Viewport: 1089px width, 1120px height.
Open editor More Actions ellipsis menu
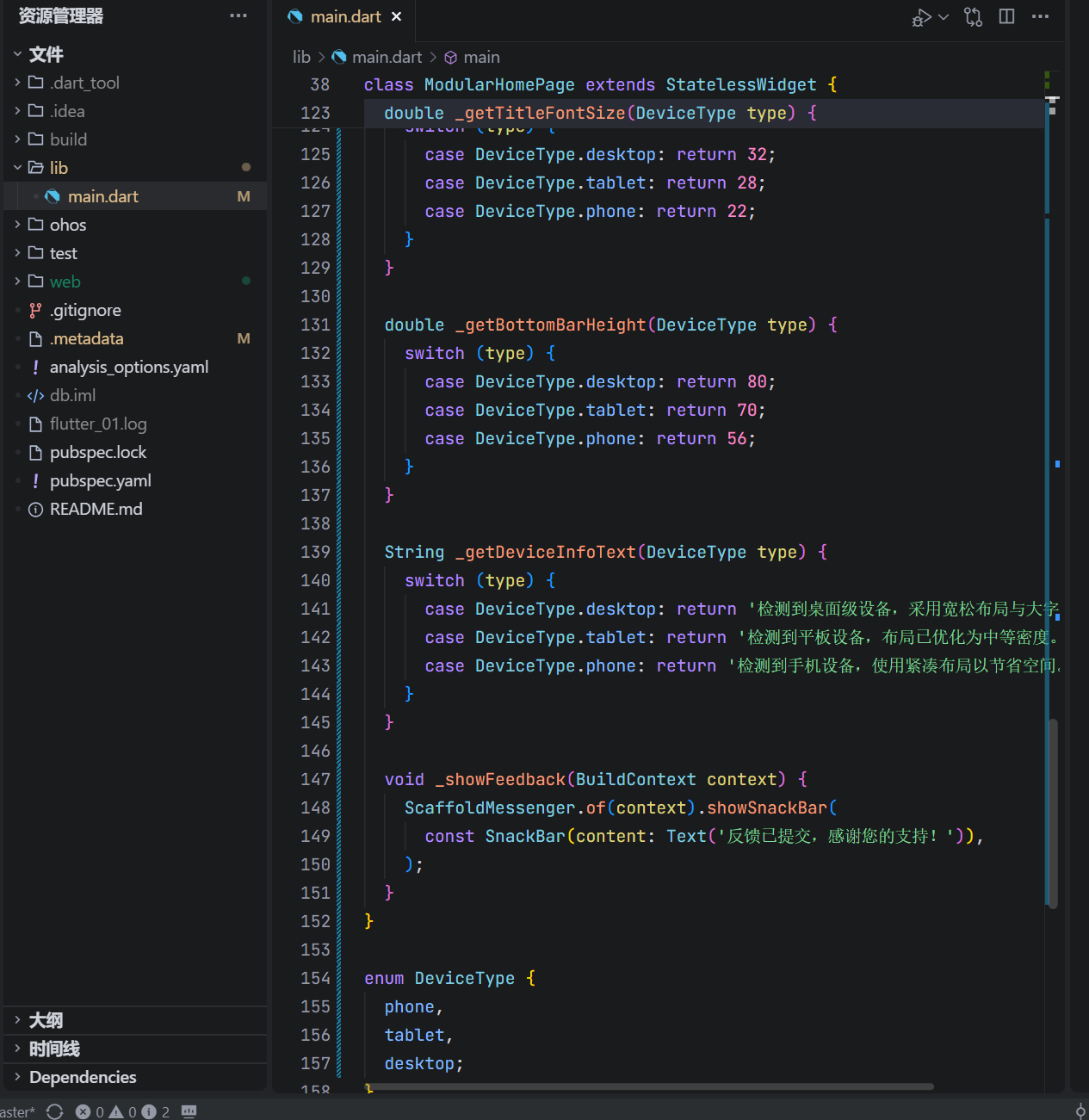pos(1040,16)
